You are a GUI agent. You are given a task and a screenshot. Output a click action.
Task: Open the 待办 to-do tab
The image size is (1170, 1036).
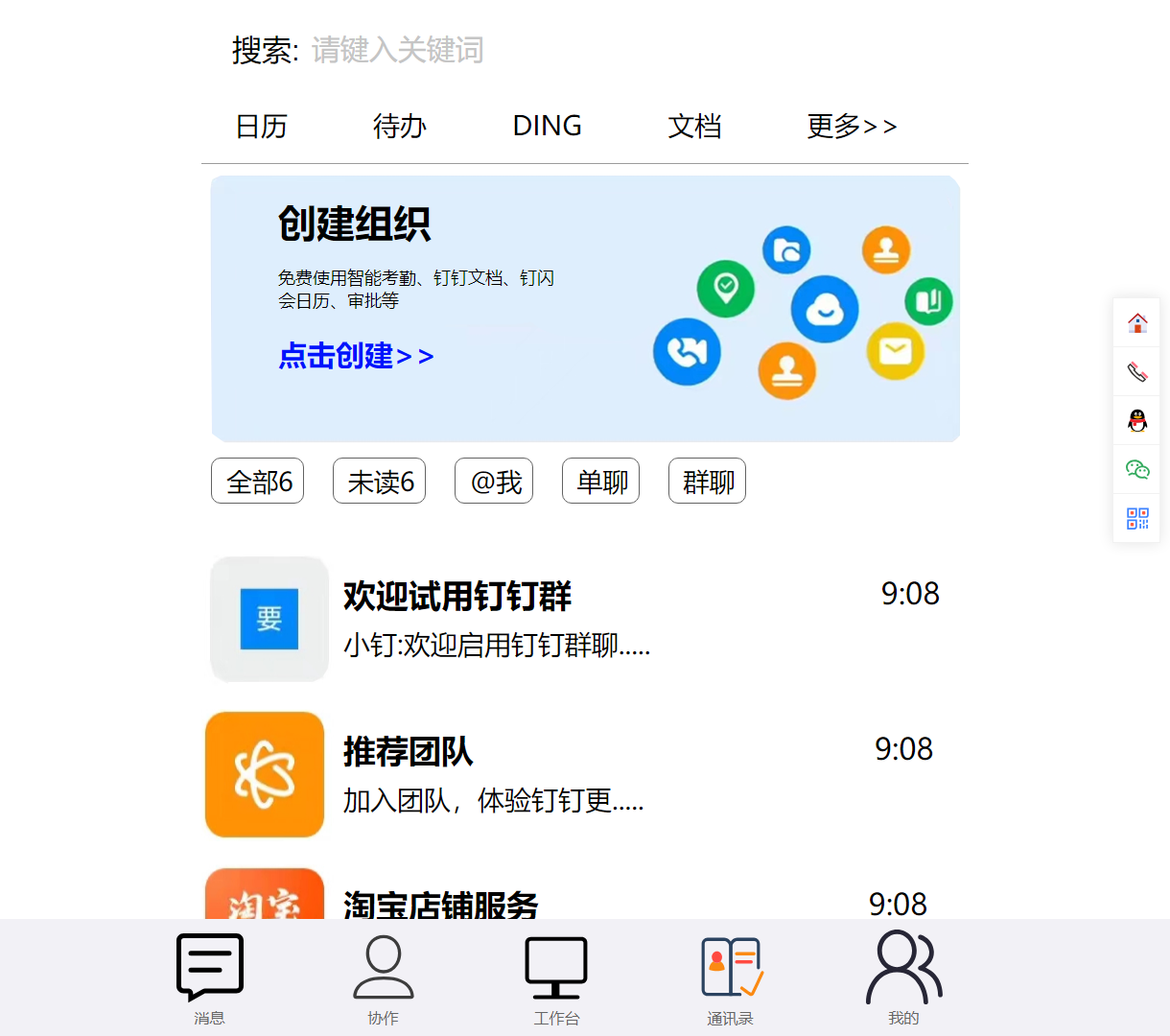point(400,126)
